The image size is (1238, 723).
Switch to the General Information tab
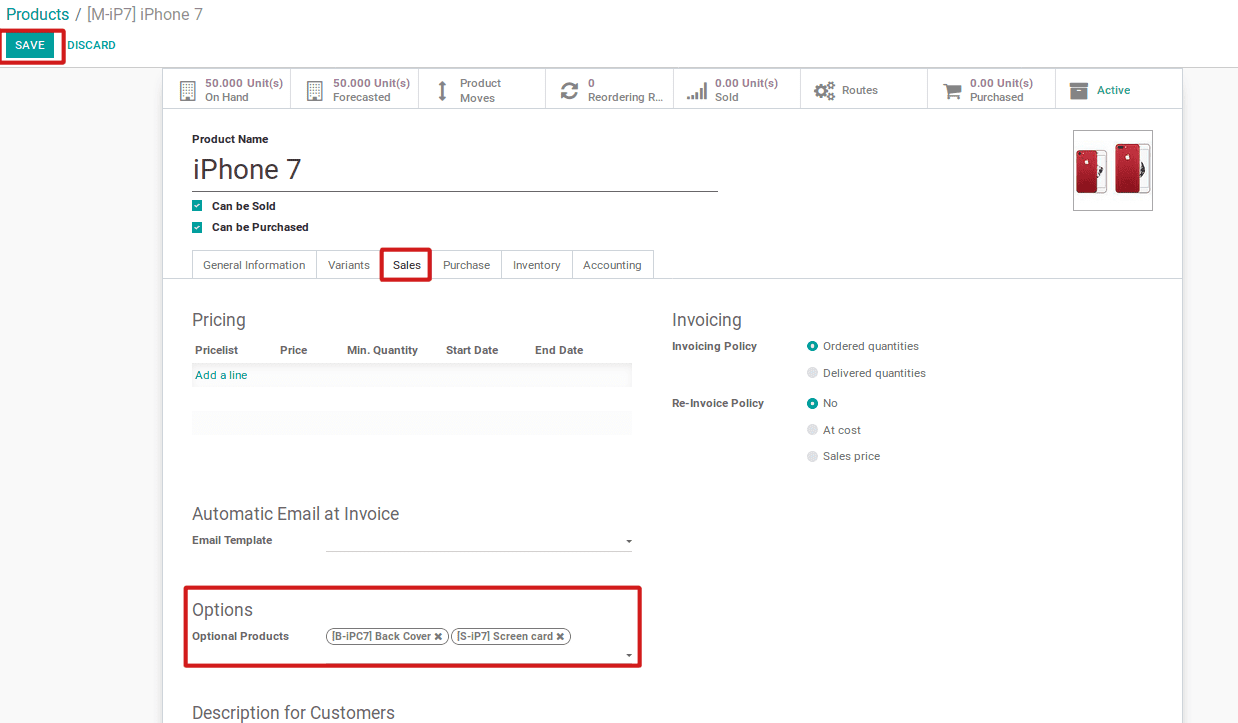[x=254, y=265]
